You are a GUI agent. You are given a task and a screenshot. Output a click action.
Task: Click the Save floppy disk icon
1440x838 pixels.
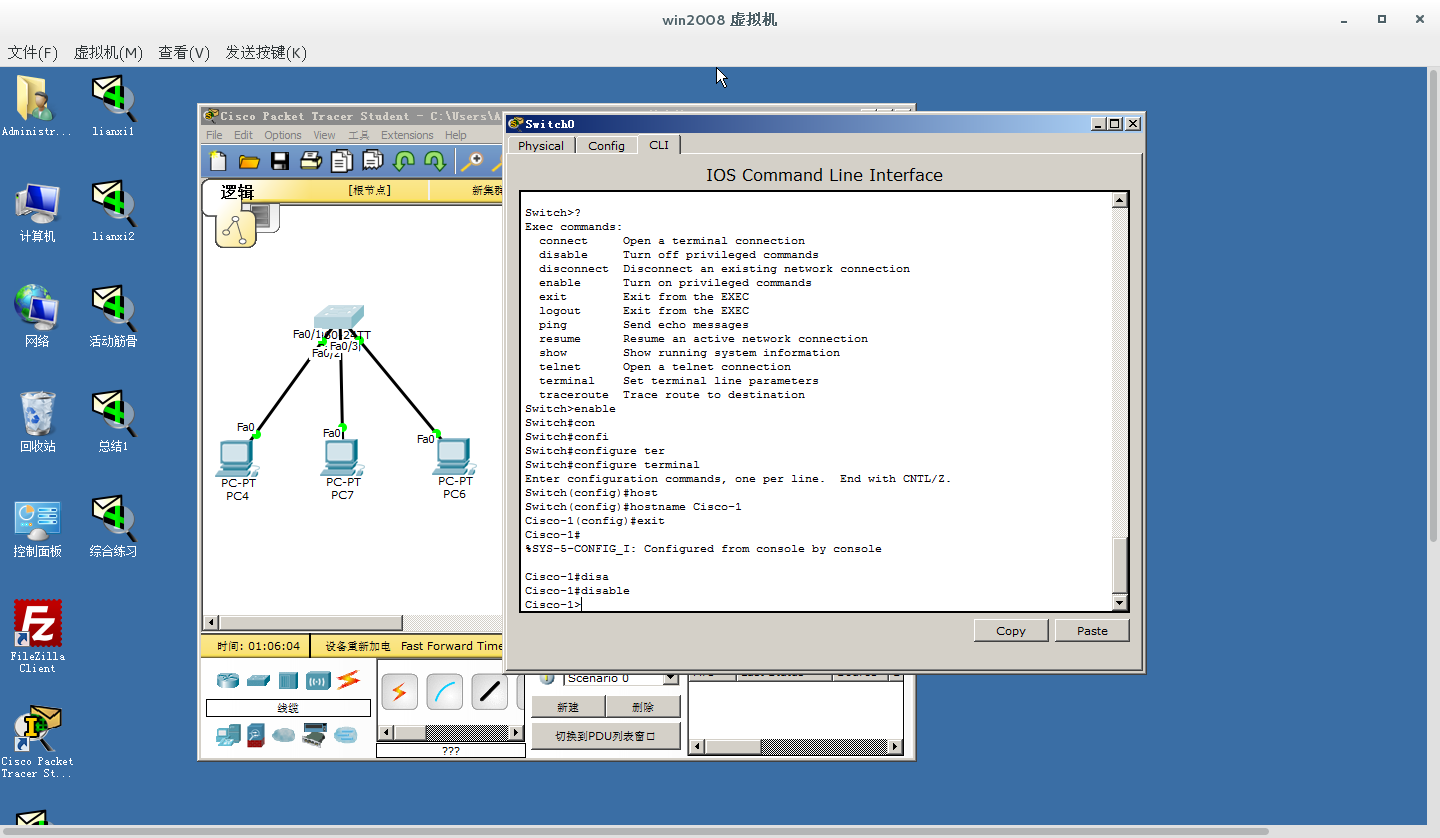[280, 160]
